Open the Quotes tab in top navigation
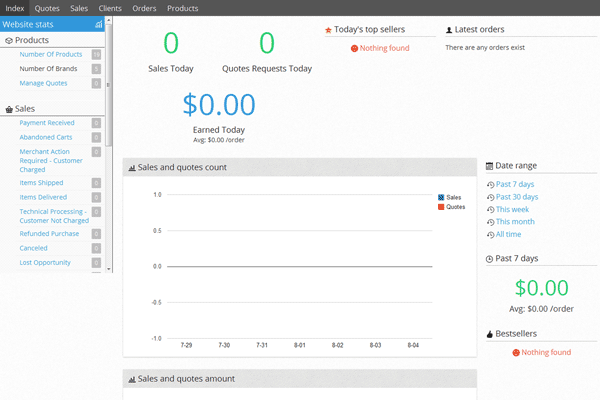600x400 pixels. click(47, 8)
